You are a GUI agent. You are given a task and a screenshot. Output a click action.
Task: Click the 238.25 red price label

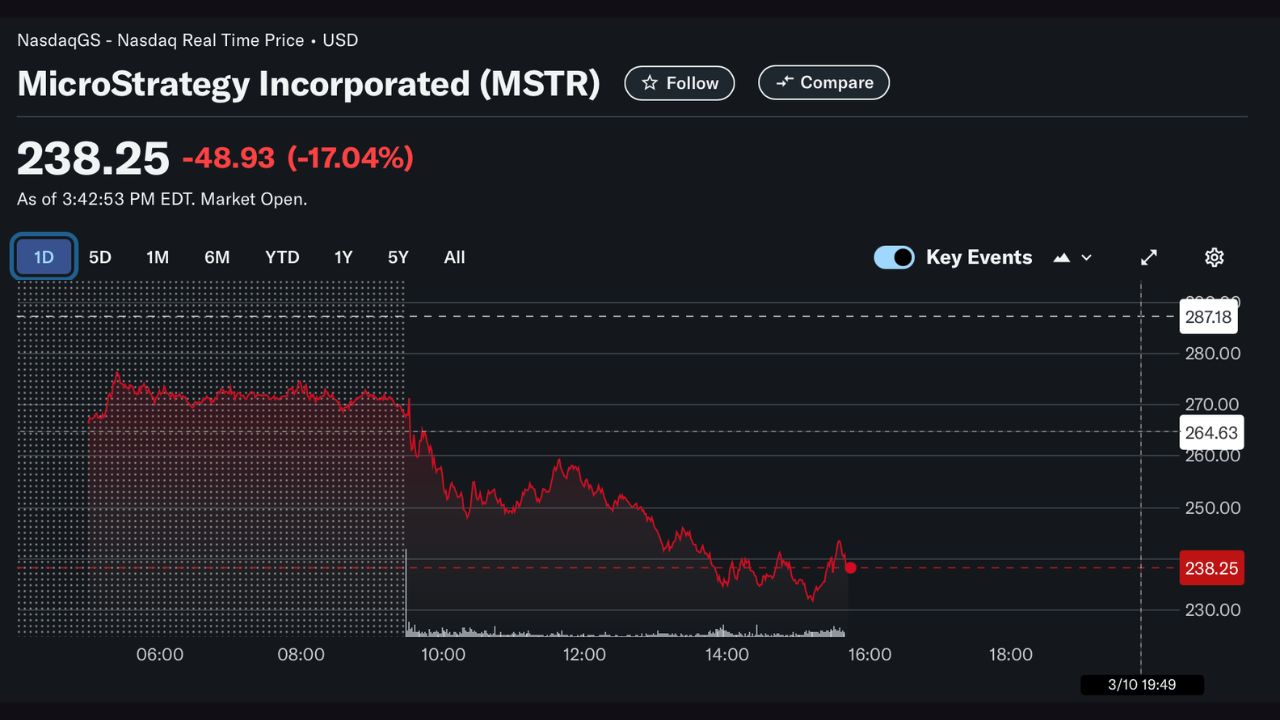coord(1211,568)
